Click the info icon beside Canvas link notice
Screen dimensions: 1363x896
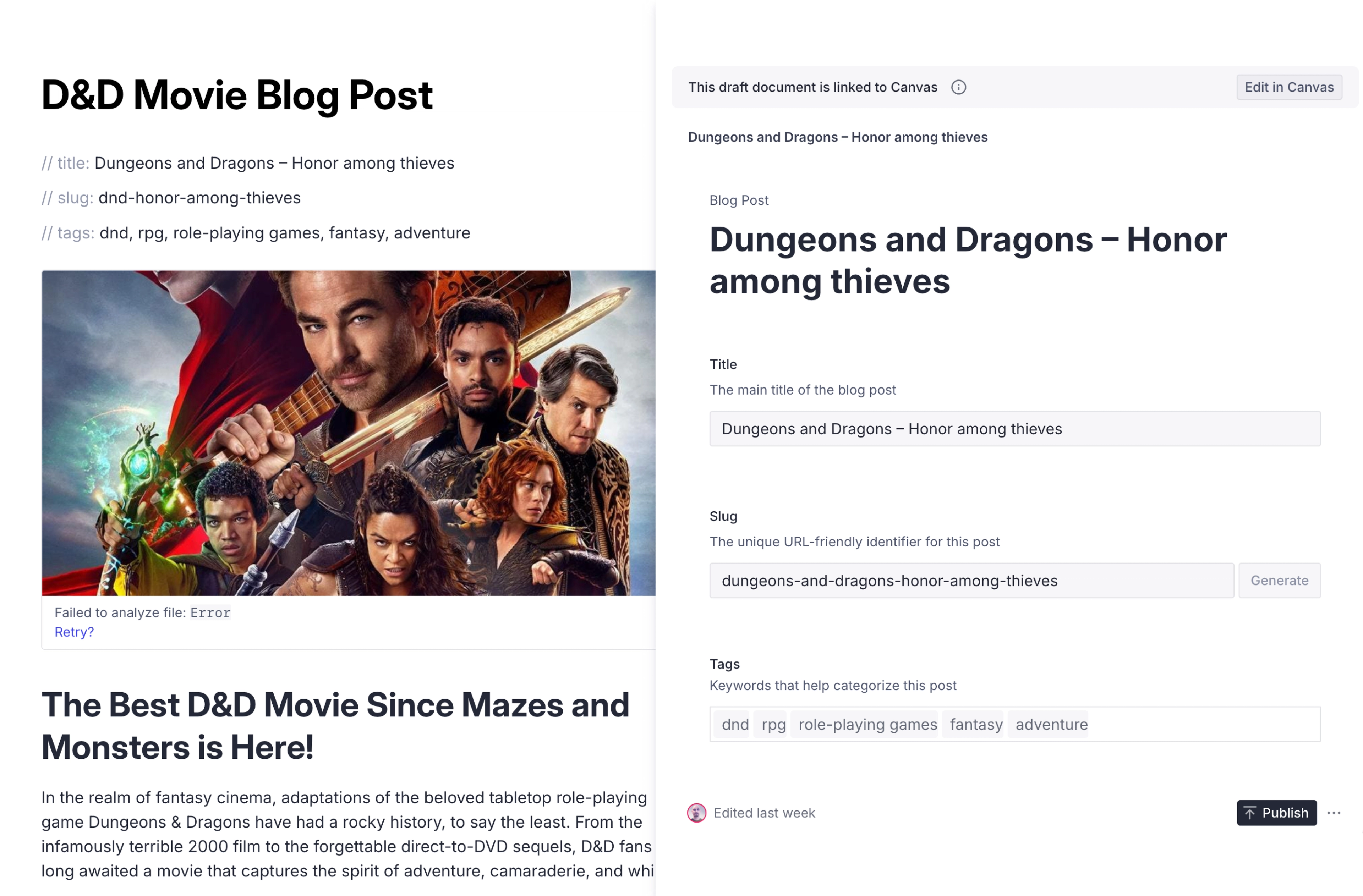point(958,87)
